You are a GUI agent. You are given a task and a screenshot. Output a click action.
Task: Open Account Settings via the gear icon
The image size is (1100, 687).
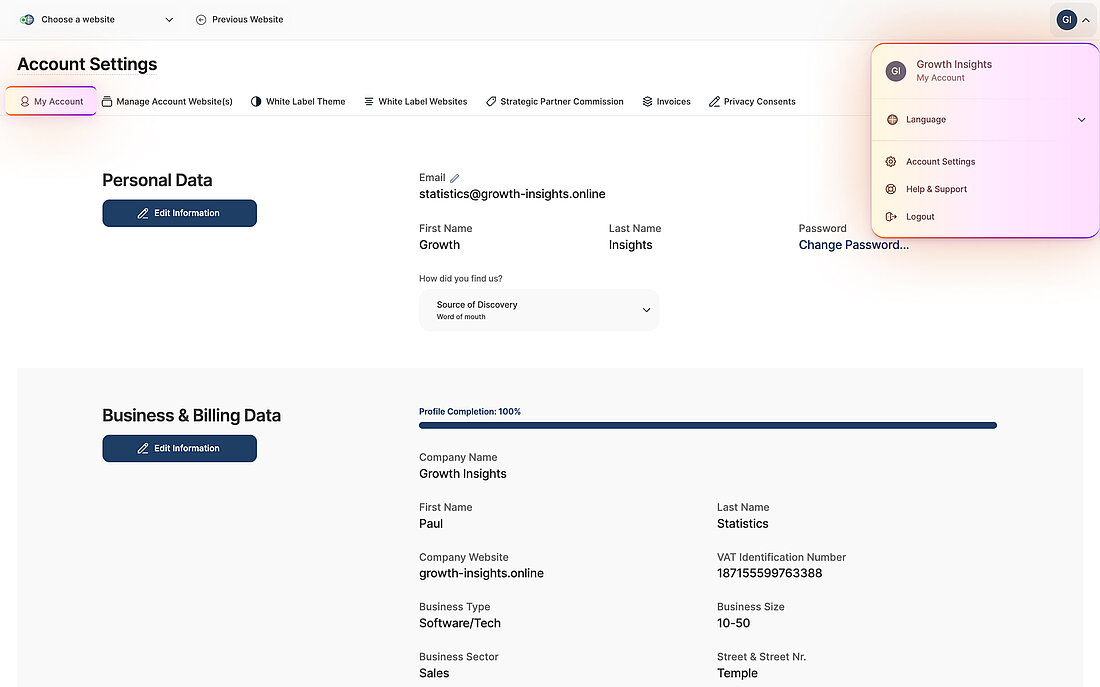891,161
